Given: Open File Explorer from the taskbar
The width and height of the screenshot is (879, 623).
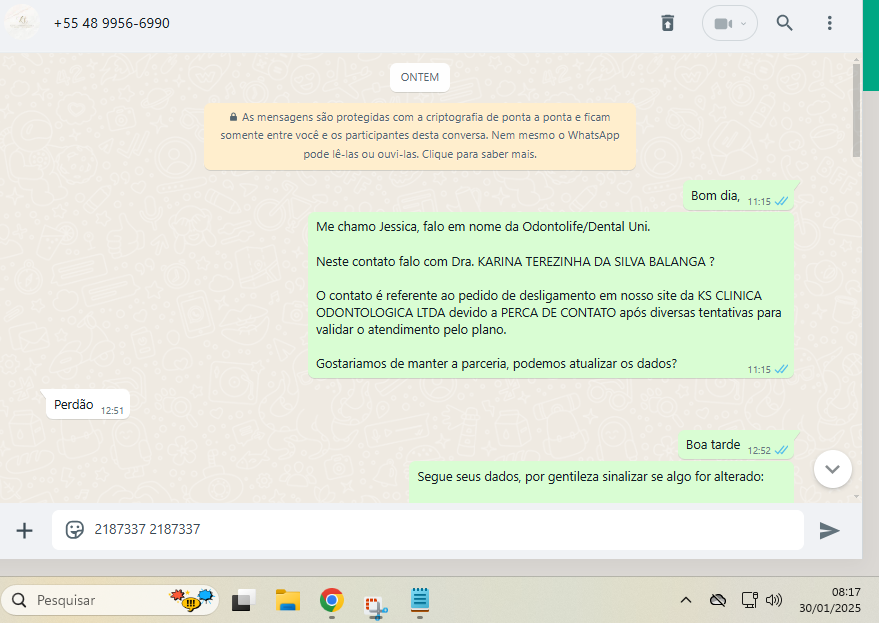Looking at the screenshot, I should tap(288, 601).
